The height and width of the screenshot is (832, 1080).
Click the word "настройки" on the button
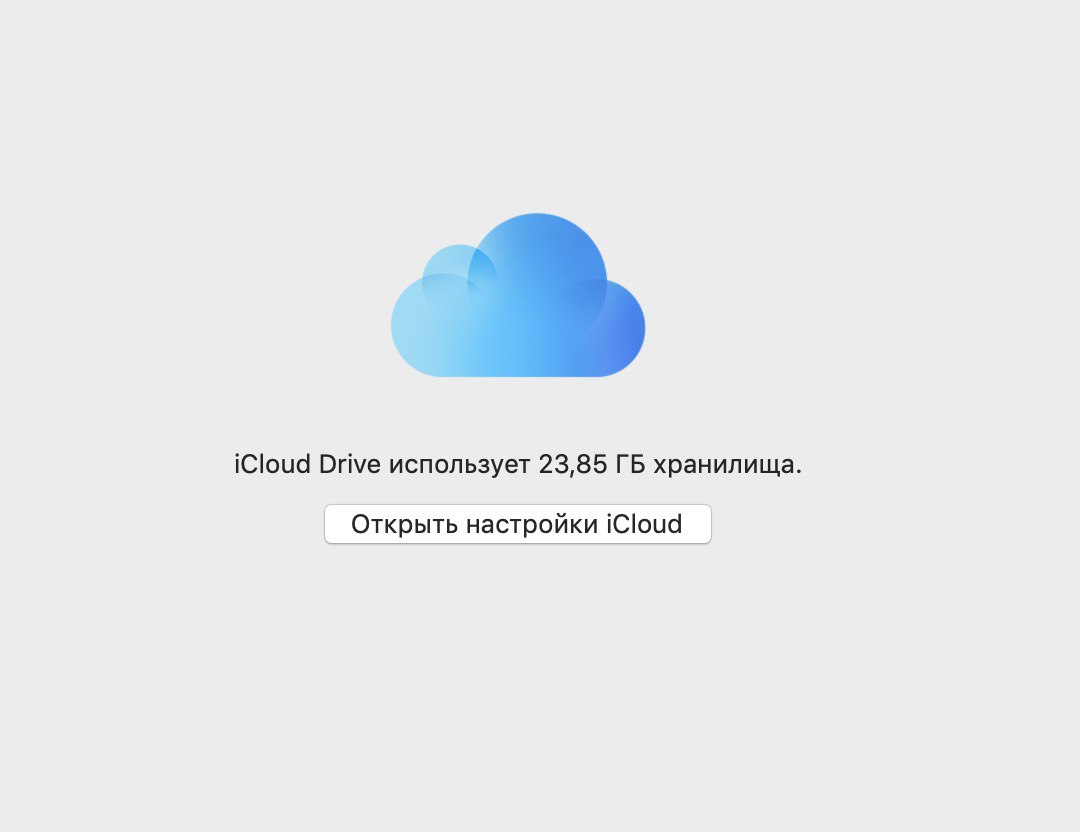pos(532,525)
